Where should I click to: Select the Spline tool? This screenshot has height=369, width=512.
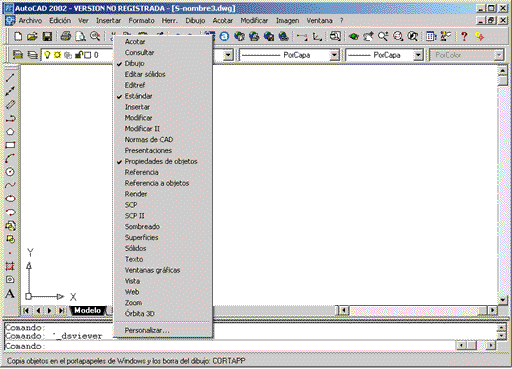click(x=10, y=185)
